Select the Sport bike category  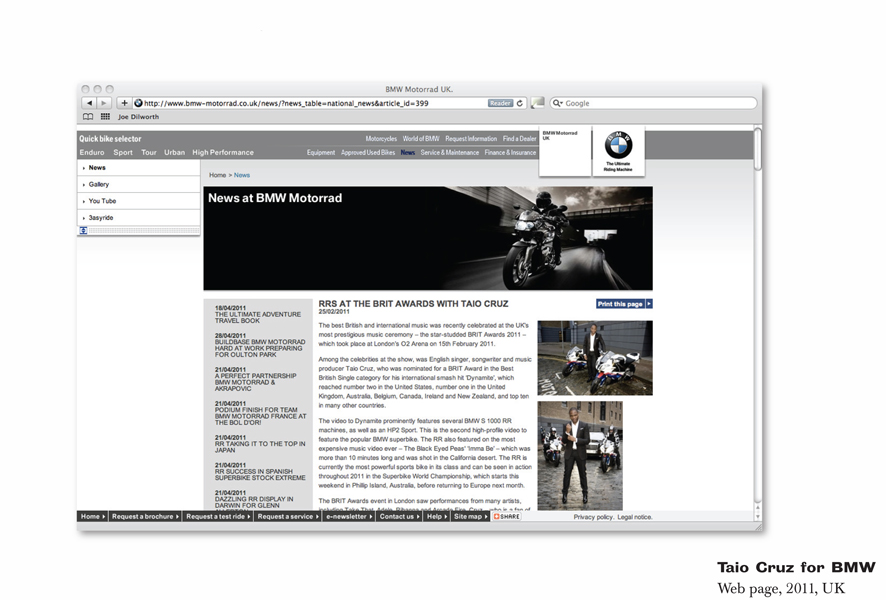[x=123, y=153]
